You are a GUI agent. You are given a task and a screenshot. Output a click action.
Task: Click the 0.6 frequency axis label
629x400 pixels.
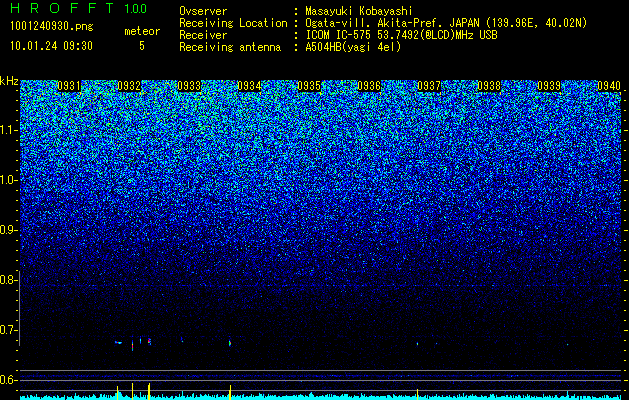click(x=7, y=380)
